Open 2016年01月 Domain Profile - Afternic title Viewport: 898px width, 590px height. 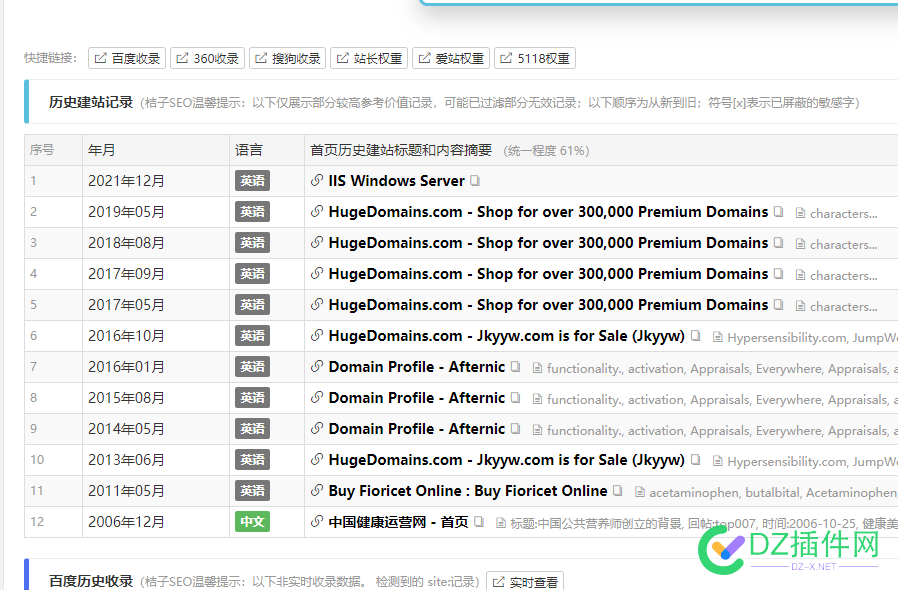click(416, 367)
